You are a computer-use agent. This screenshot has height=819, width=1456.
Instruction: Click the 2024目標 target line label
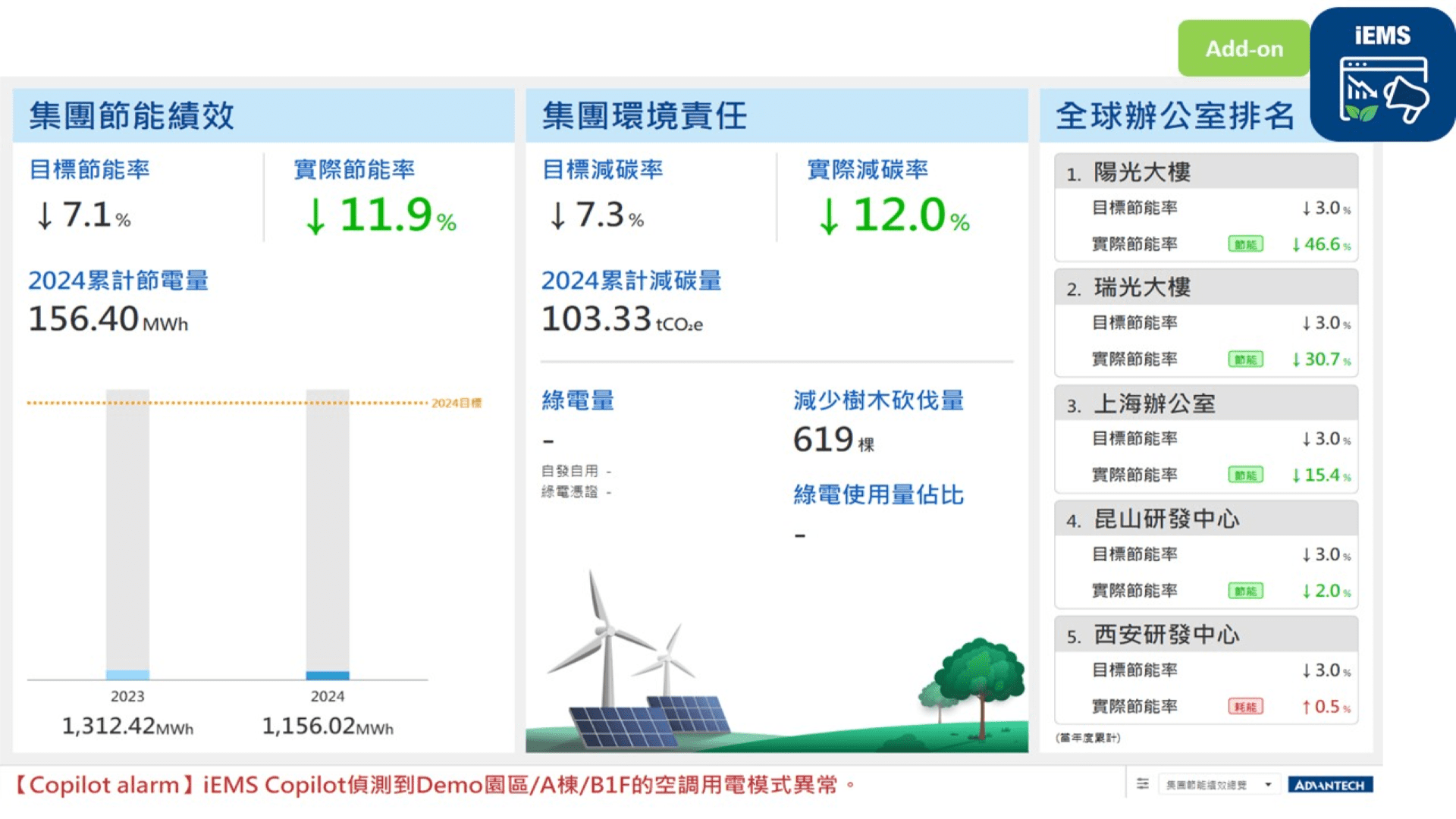point(457,403)
